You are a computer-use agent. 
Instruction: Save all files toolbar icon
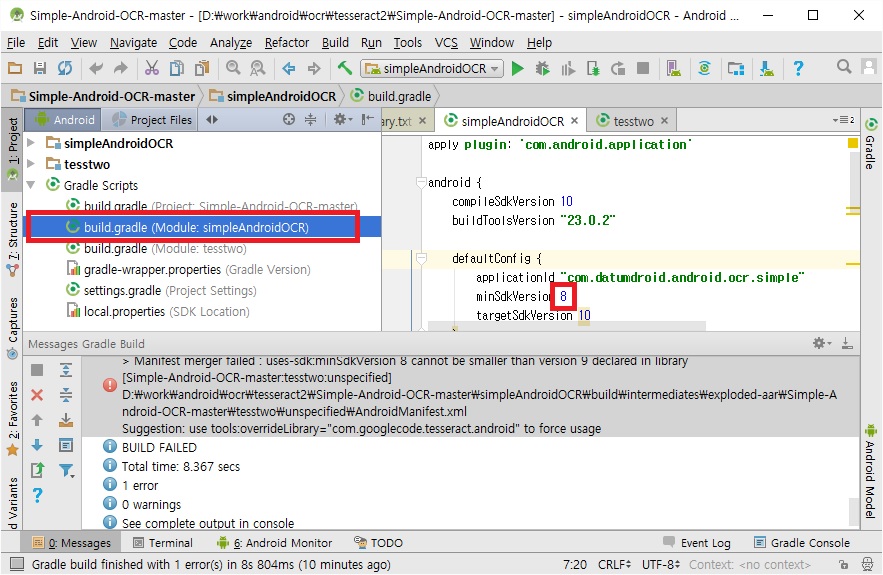pyautogui.click(x=39, y=69)
